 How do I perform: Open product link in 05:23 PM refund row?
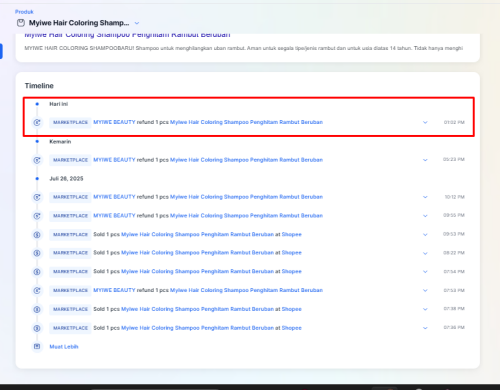coord(246,160)
